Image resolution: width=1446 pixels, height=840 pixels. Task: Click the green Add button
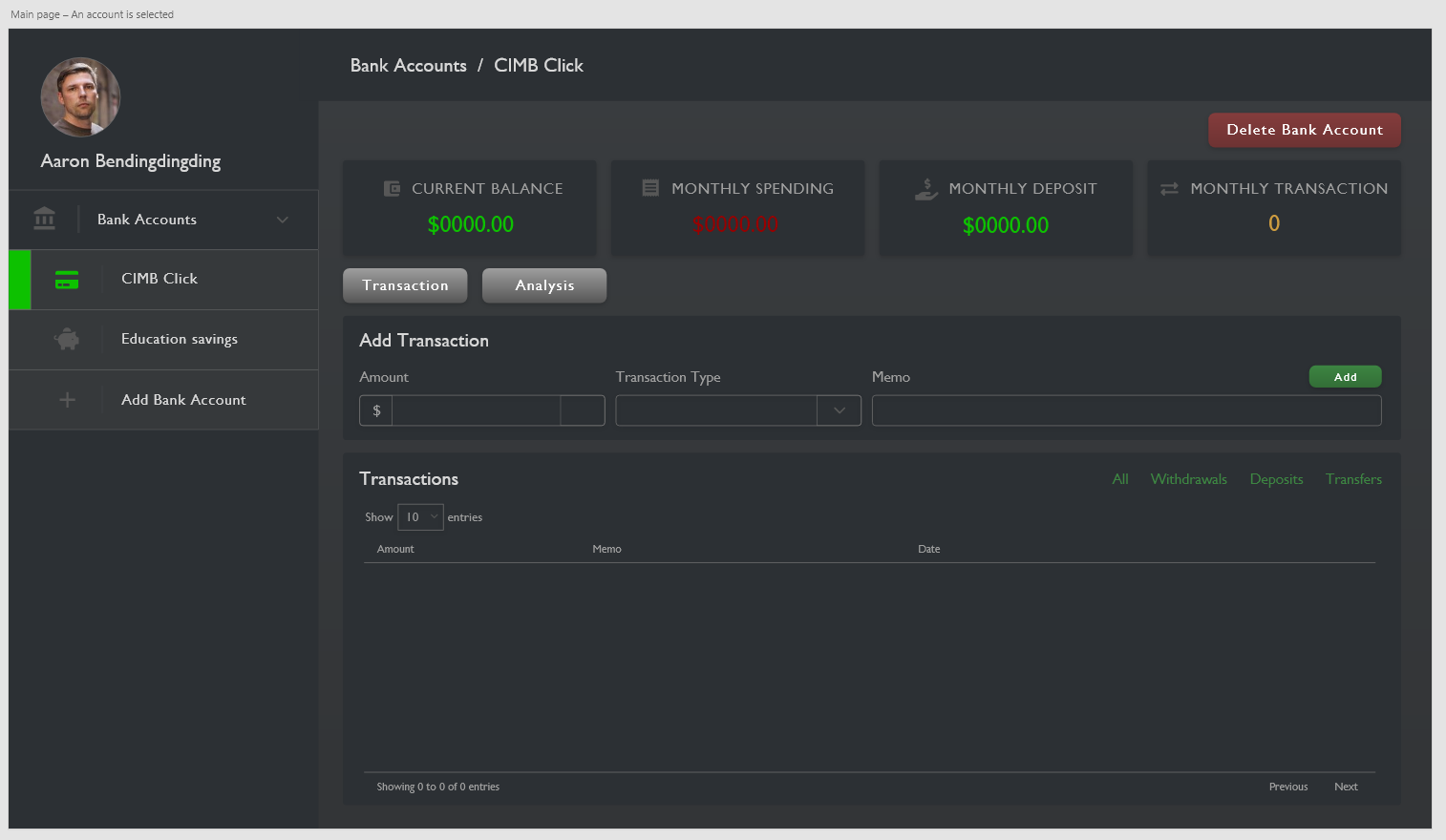click(x=1345, y=376)
